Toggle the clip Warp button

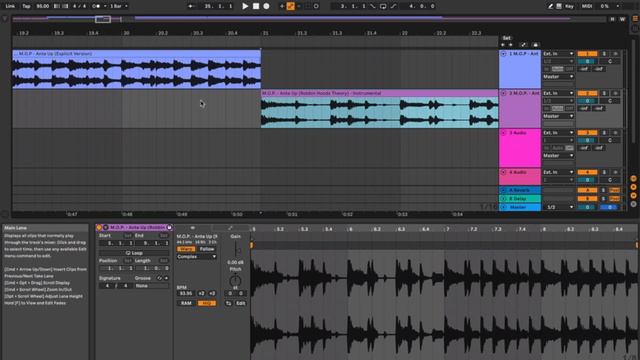pos(186,249)
